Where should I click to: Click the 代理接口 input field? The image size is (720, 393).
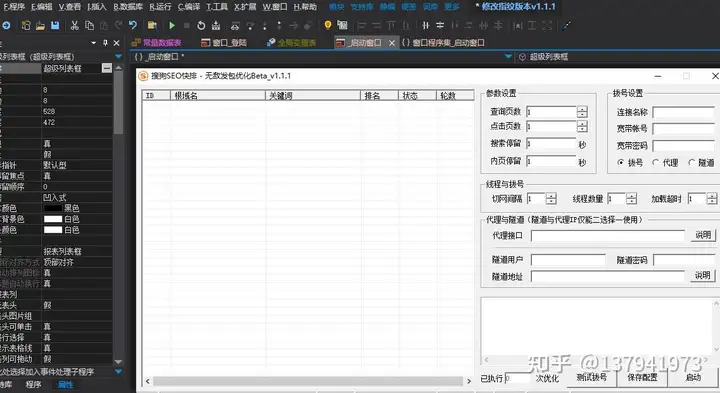pyautogui.click(x=608, y=236)
